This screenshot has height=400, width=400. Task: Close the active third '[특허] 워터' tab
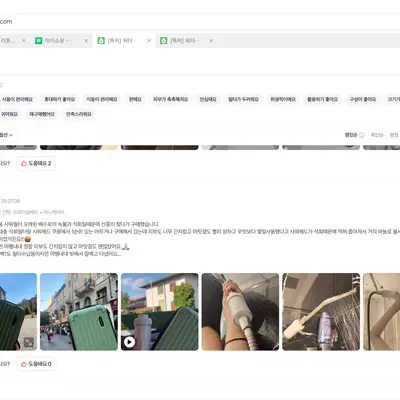149,41
